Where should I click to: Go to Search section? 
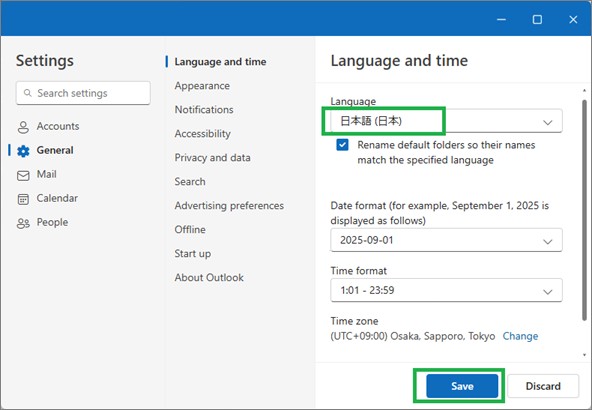point(190,182)
